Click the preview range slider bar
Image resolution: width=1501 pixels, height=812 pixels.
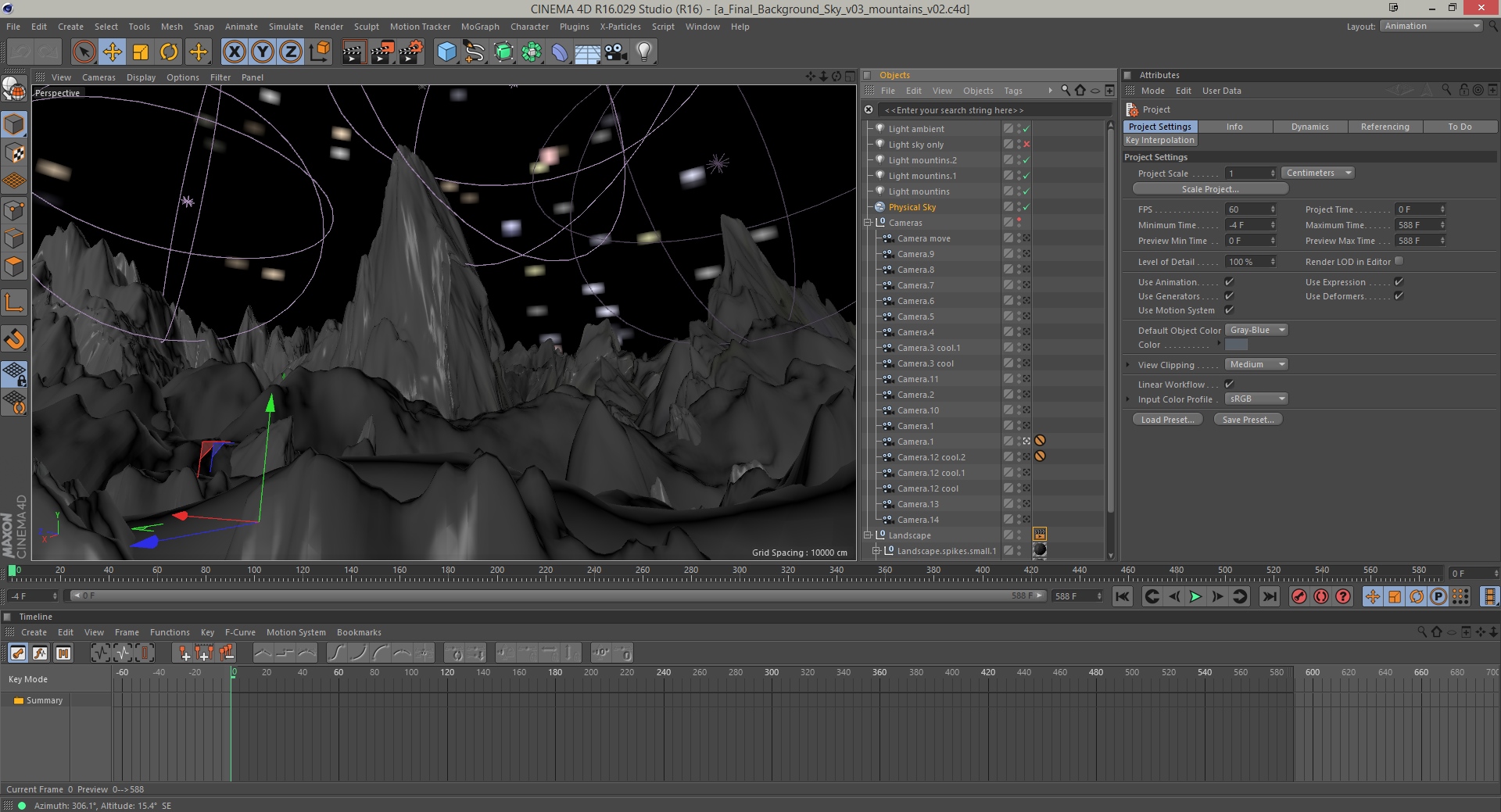tap(559, 596)
